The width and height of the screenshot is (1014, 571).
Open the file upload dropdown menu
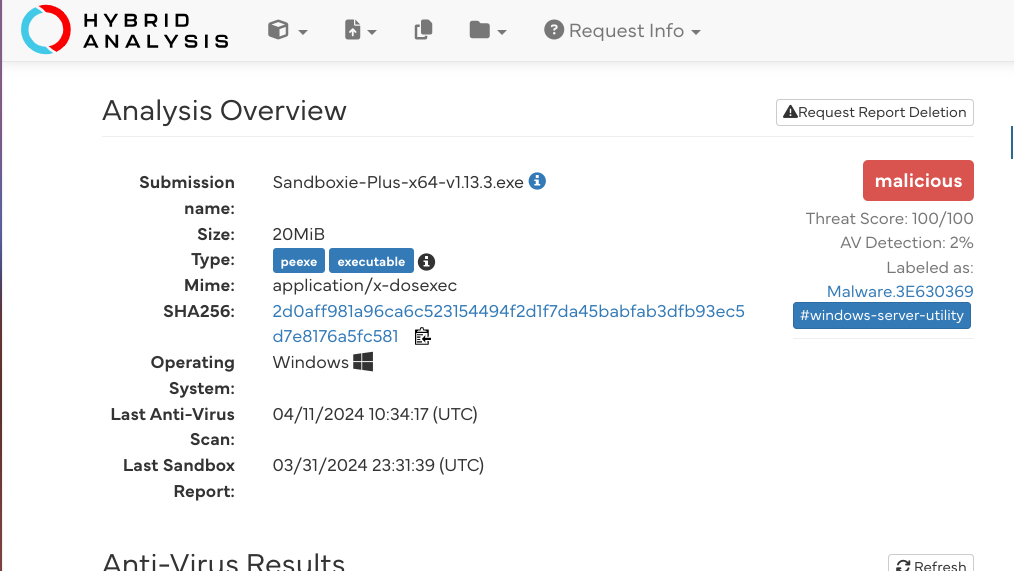click(x=360, y=31)
